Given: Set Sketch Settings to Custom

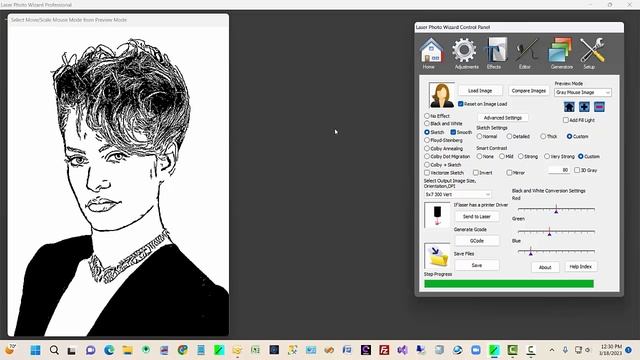Looking at the screenshot, I should [569, 136].
